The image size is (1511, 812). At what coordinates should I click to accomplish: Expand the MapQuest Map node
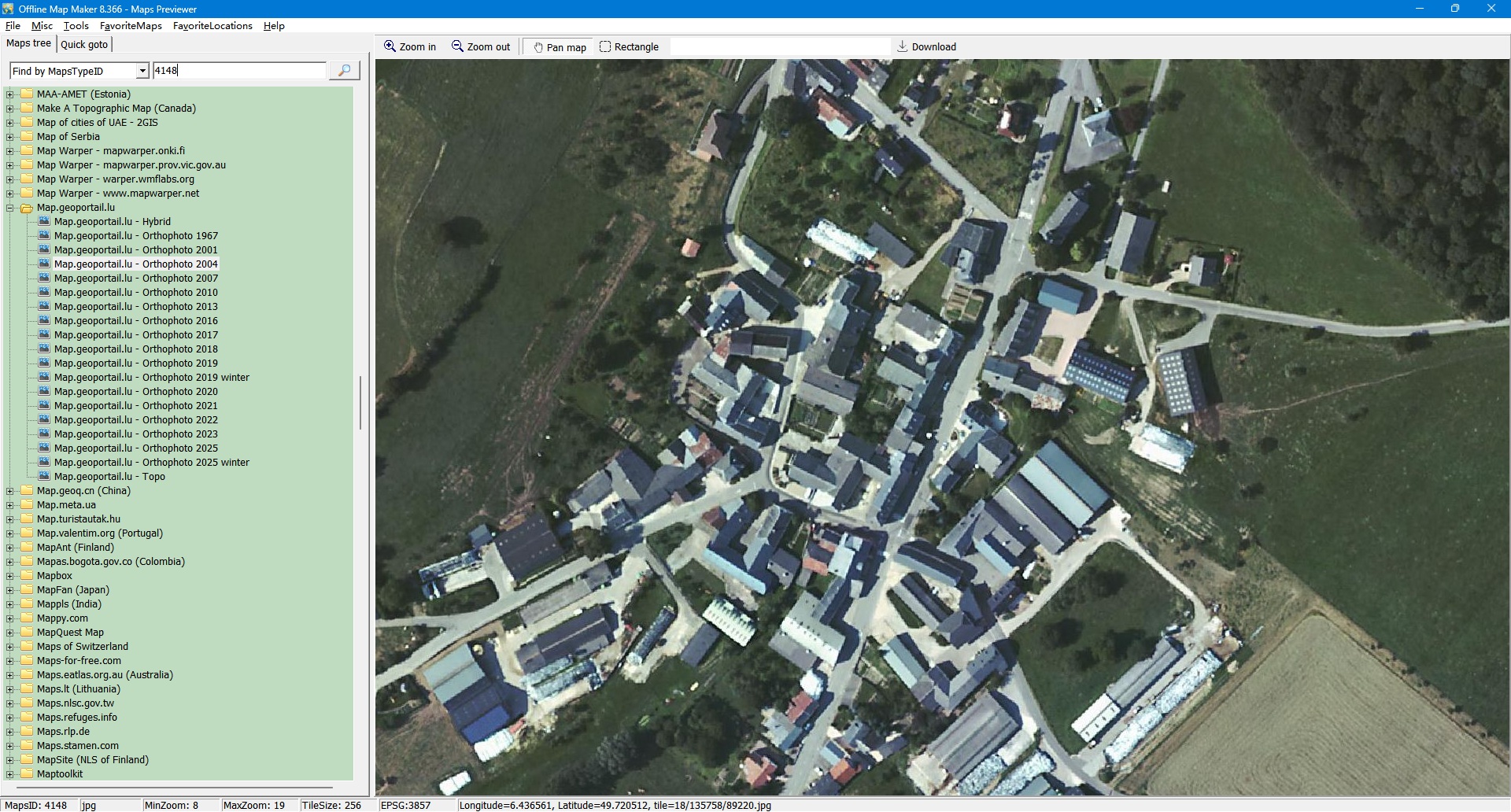(10, 633)
